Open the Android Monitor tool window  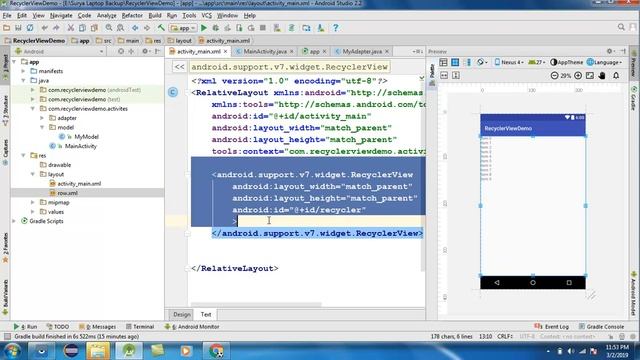click(192, 327)
